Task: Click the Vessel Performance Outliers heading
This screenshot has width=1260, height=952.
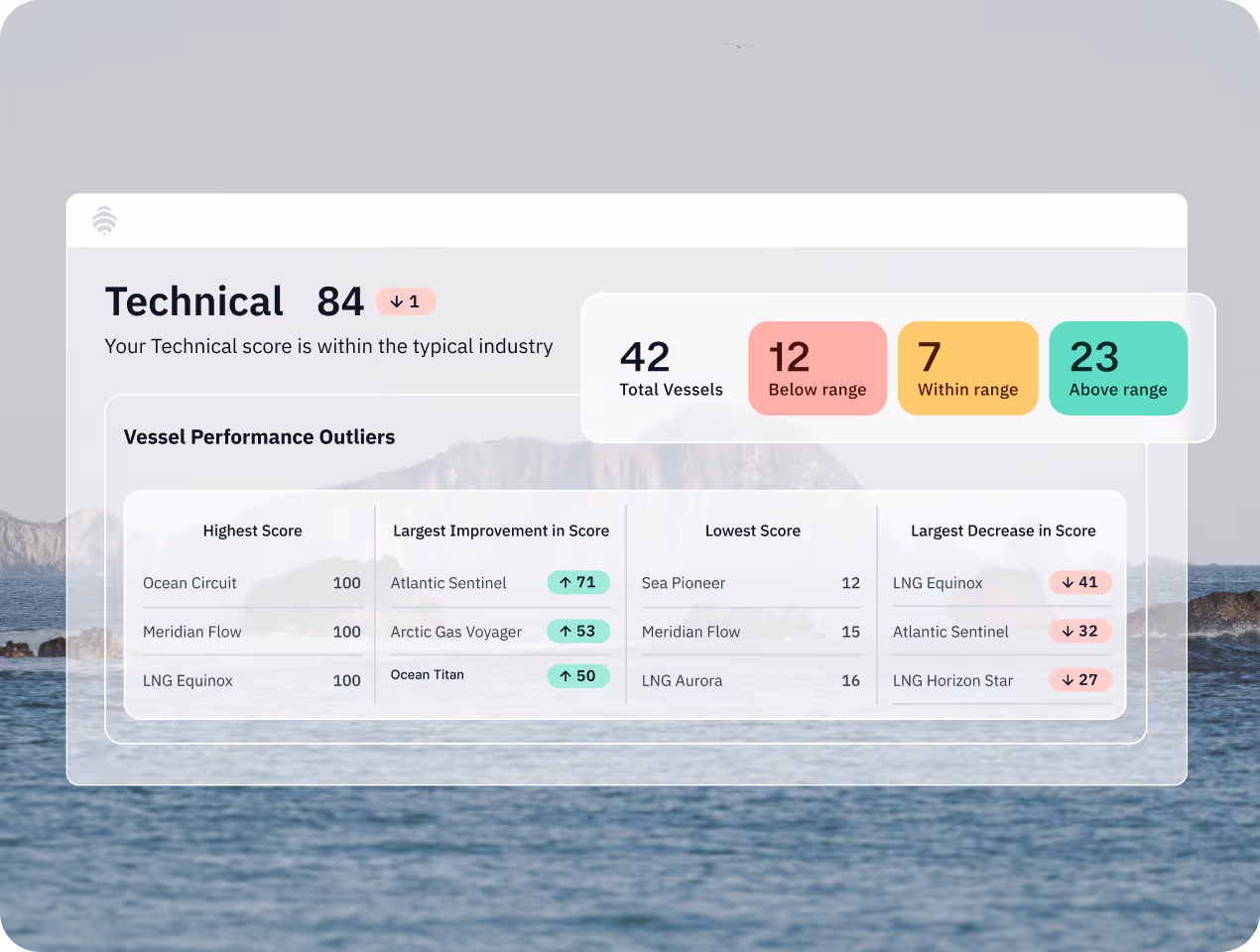Action: pyautogui.click(x=259, y=436)
